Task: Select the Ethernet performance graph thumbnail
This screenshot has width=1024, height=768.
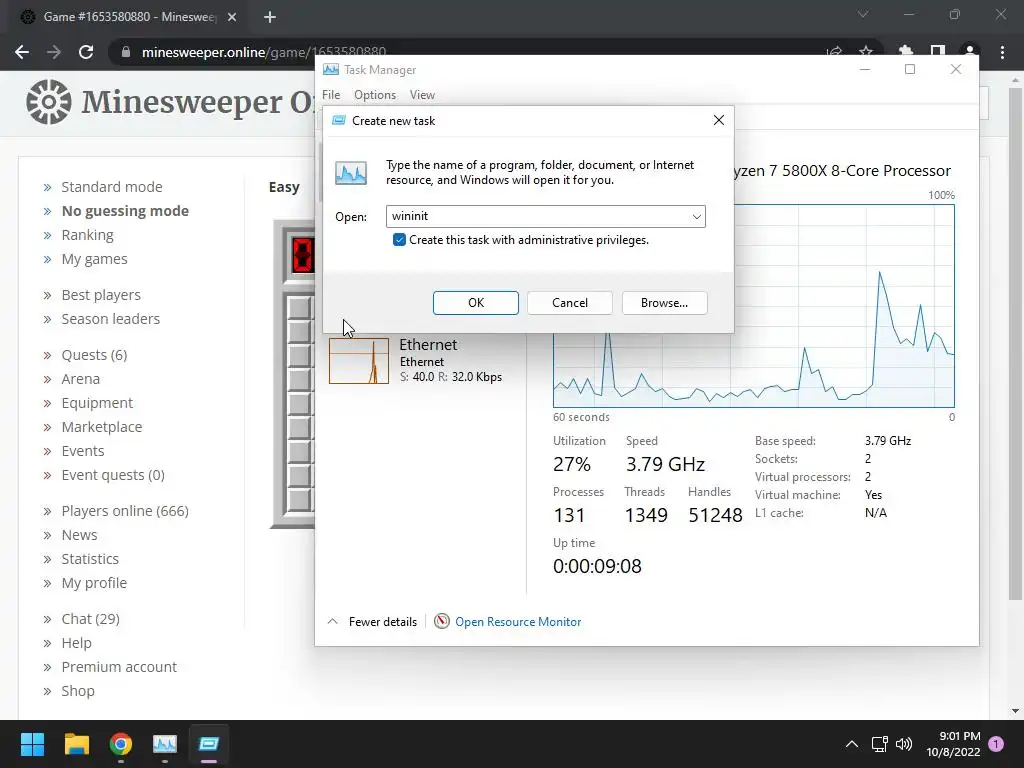Action: point(359,360)
